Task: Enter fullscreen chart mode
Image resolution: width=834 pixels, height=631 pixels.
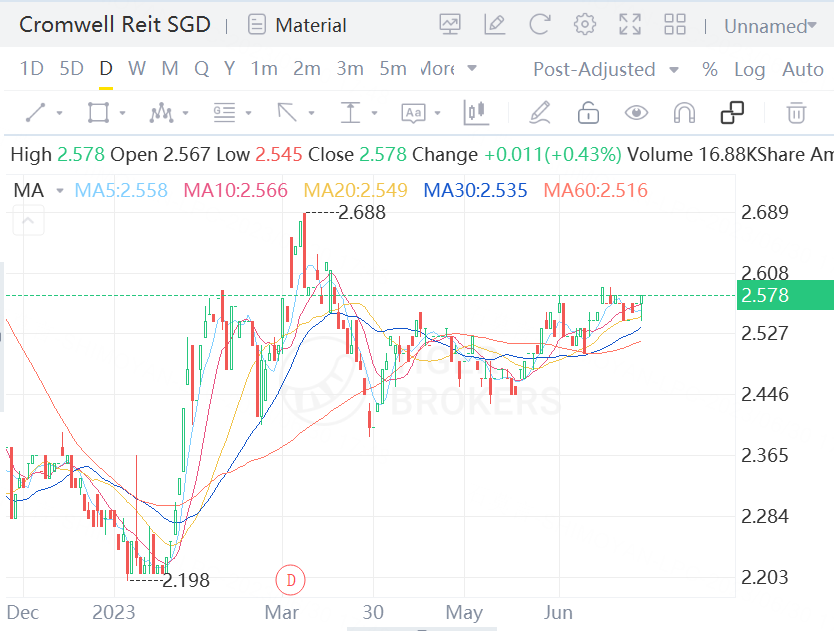Action: (630, 25)
